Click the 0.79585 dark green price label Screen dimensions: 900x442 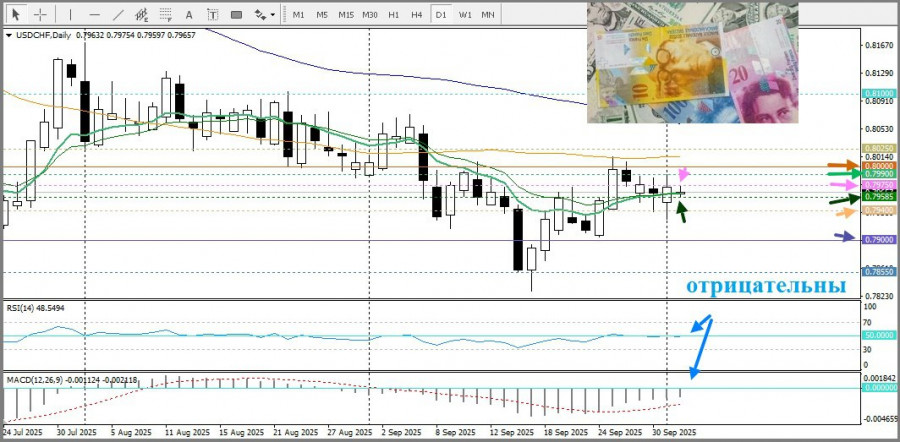click(x=879, y=198)
